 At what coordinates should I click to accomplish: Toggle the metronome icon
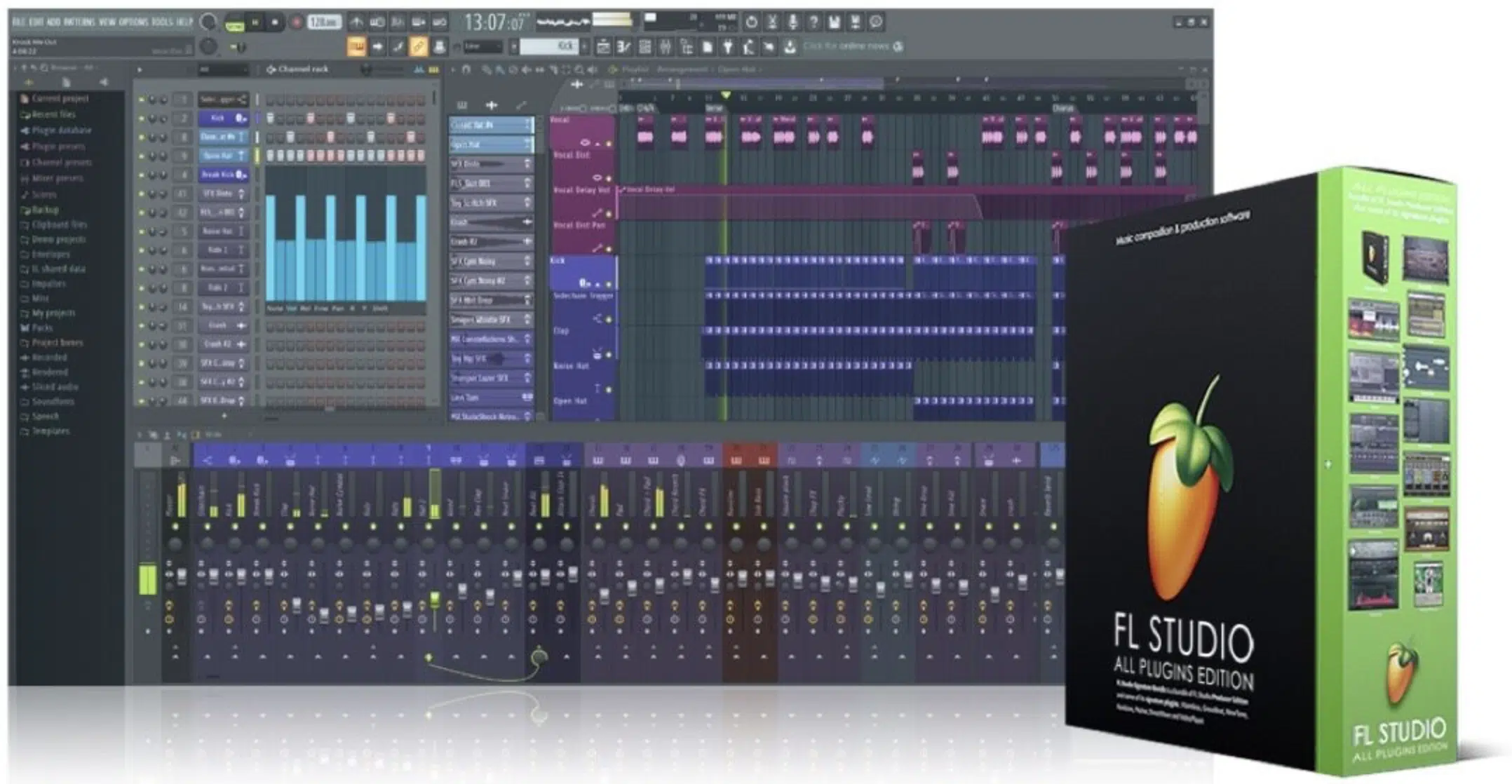point(356,22)
